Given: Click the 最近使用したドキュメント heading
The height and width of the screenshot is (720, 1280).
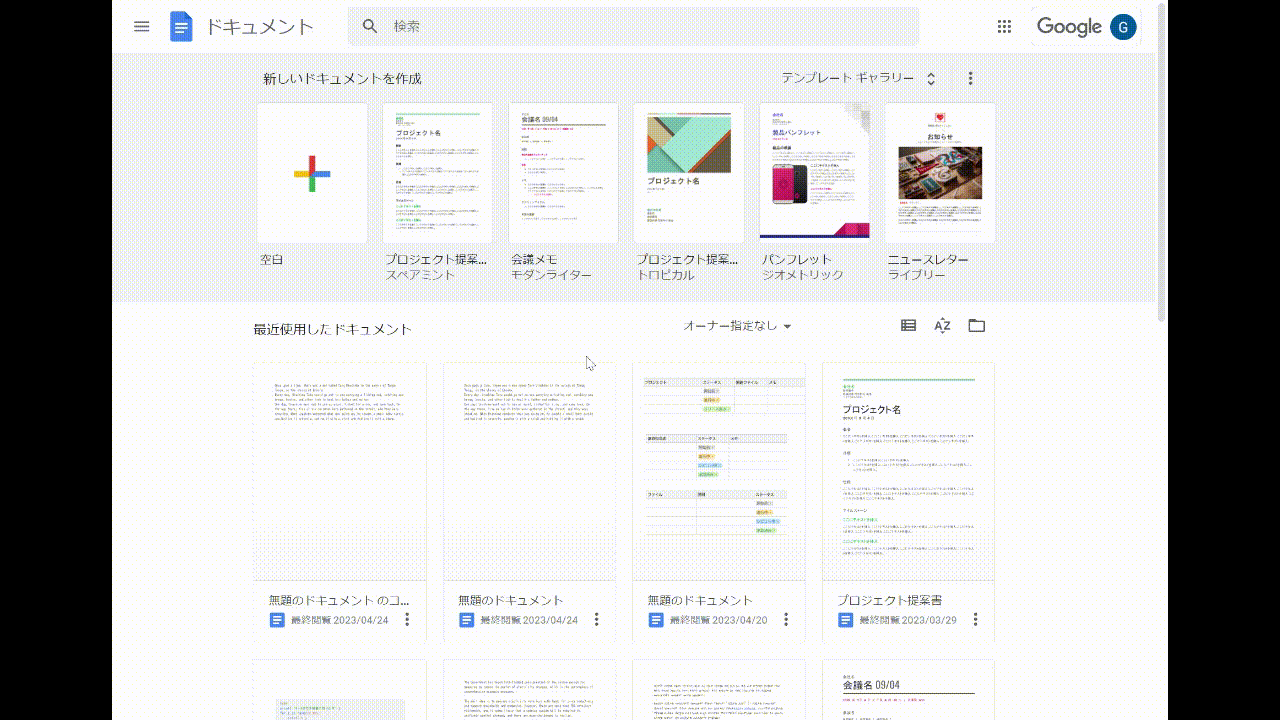Looking at the screenshot, I should 333,329.
